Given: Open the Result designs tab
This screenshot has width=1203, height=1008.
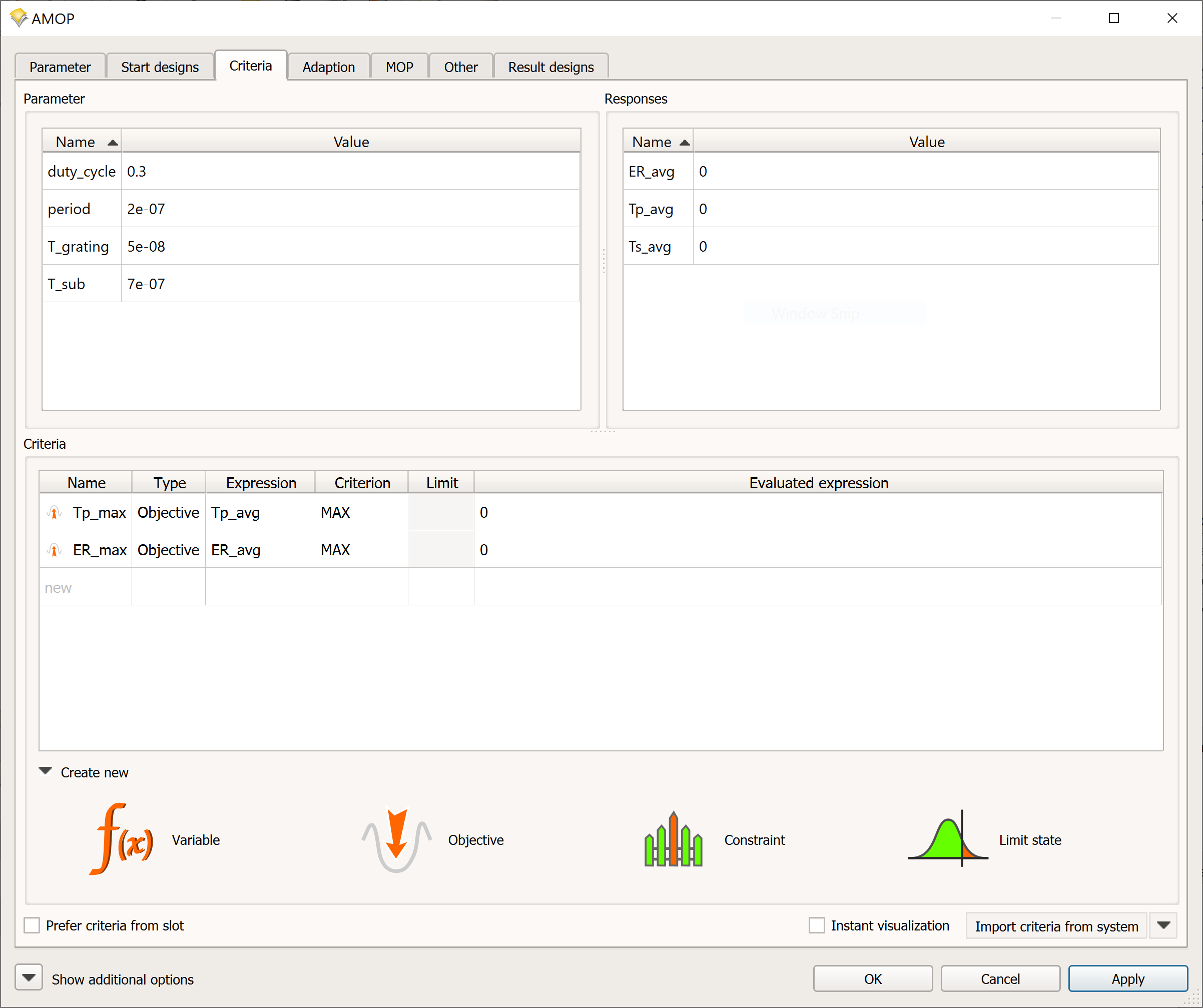Looking at the screenshot, I should click(x=550, y=67).
